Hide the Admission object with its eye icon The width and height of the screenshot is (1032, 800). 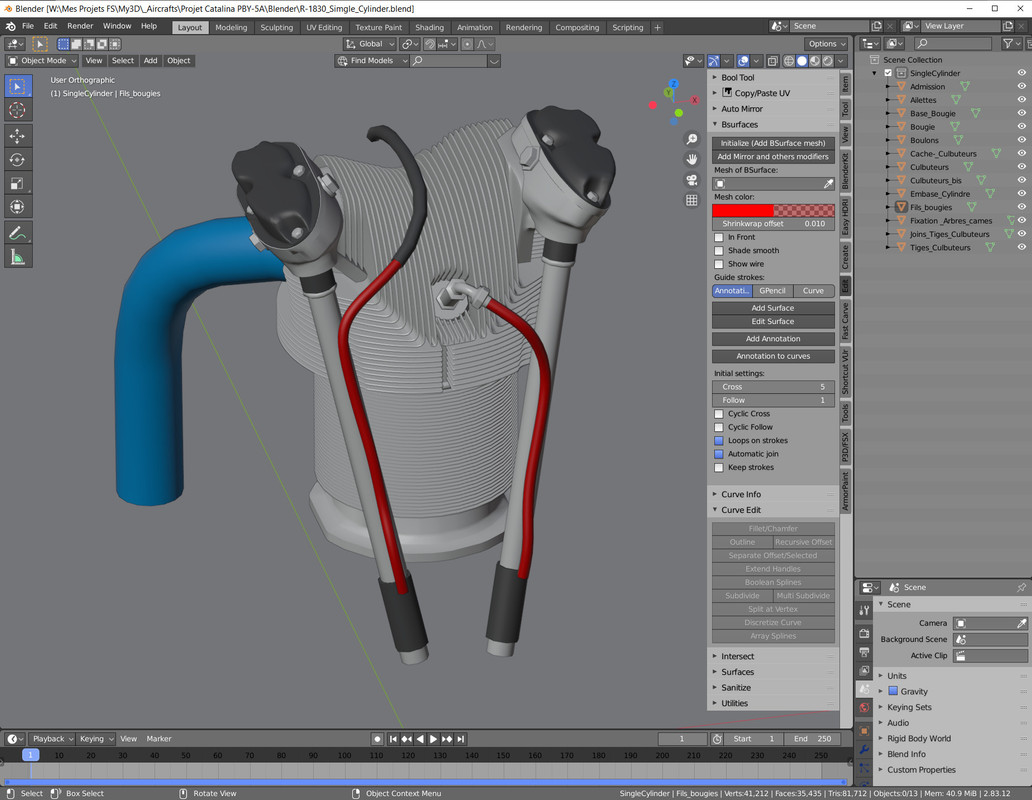tap(1021, 86)
